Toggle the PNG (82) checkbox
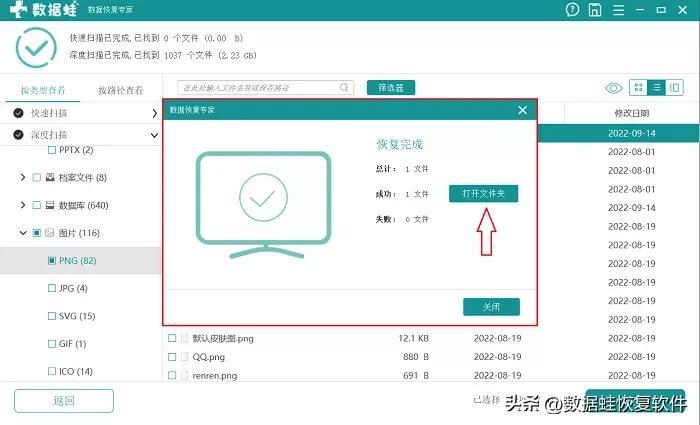The image size is (700, 425). coord(52,260)
